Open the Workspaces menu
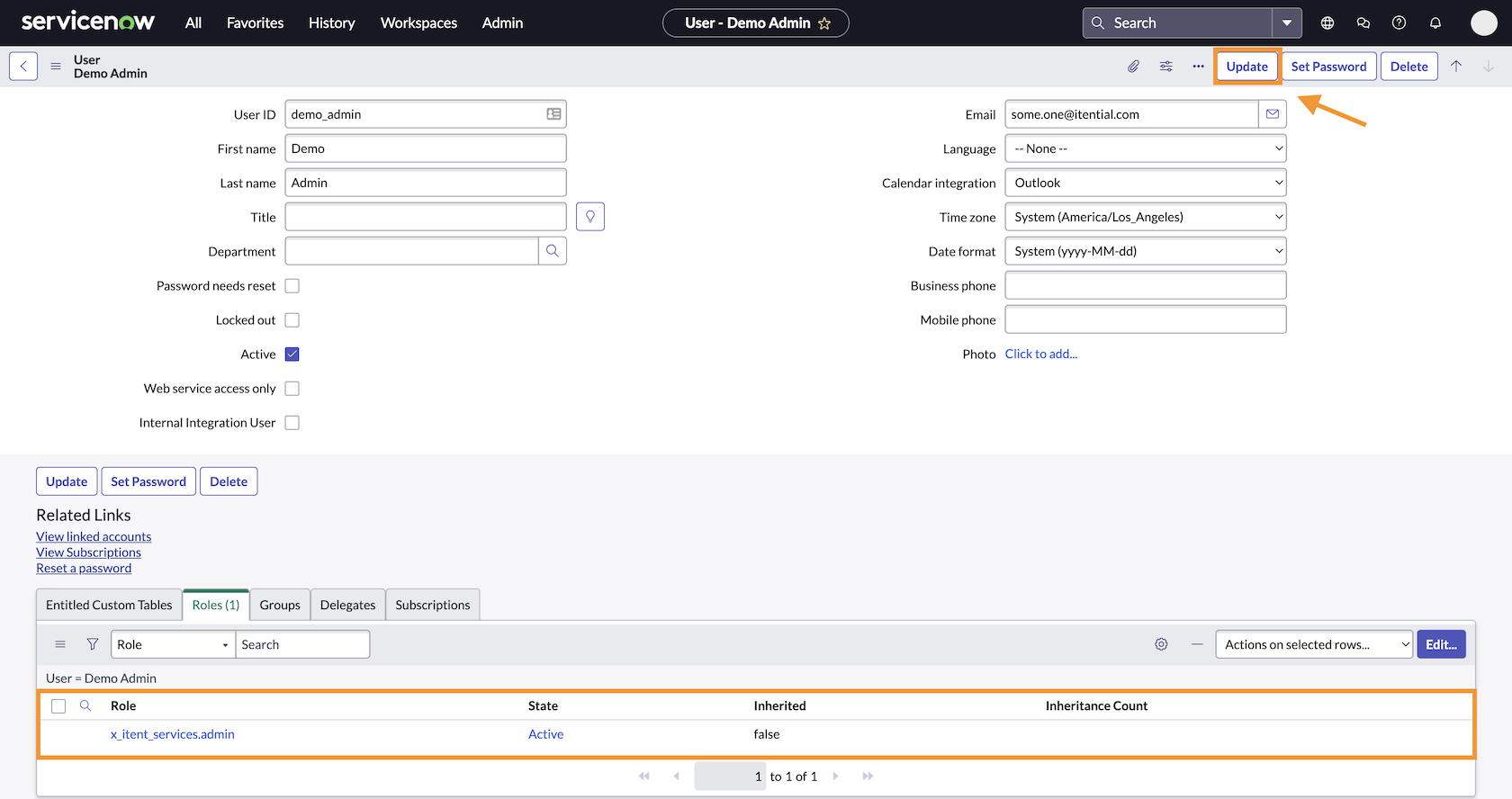The width and height of the screenshot is (1512, 799). 418,23
